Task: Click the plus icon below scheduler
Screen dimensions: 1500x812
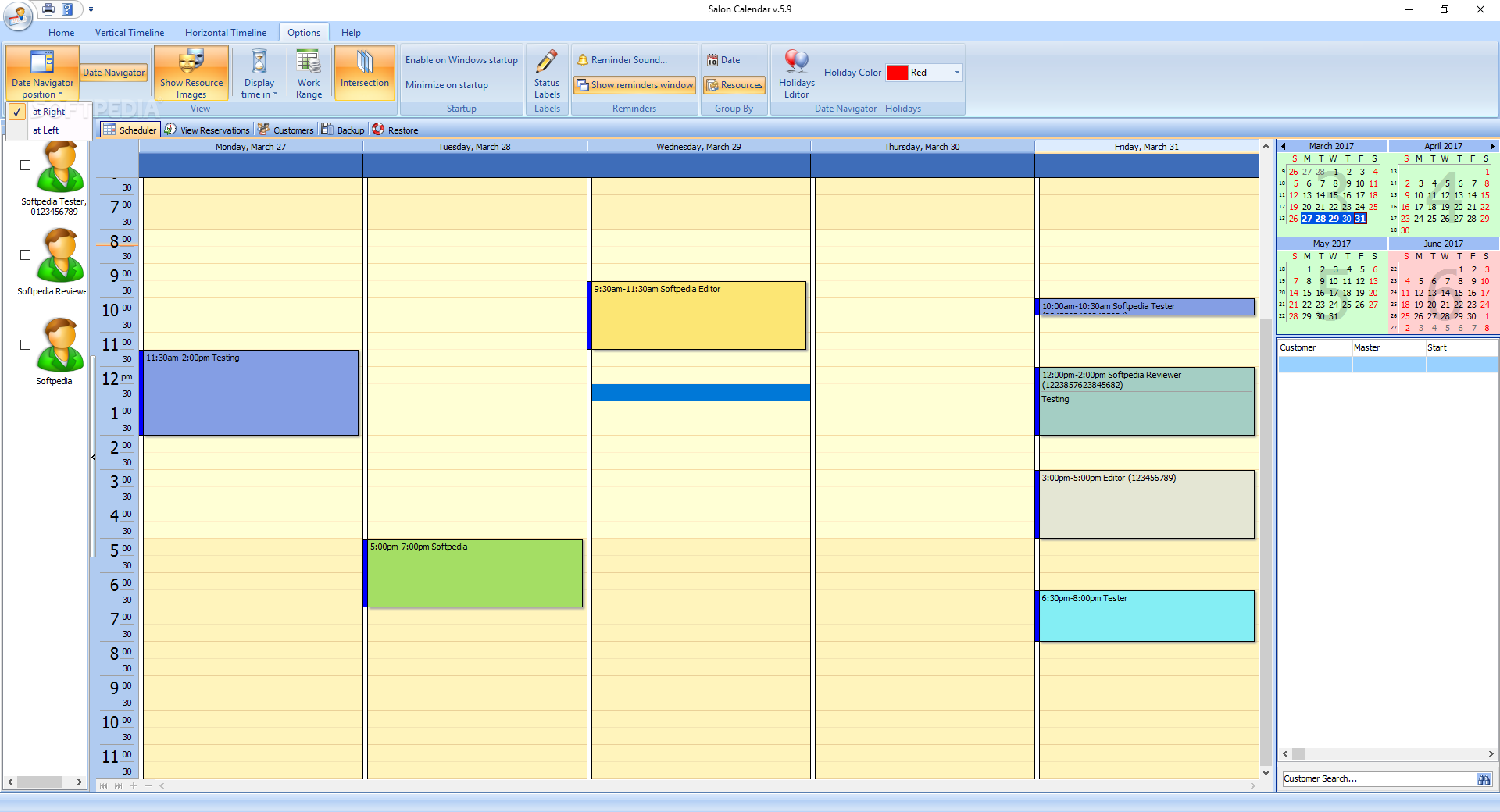Action: 134,785
